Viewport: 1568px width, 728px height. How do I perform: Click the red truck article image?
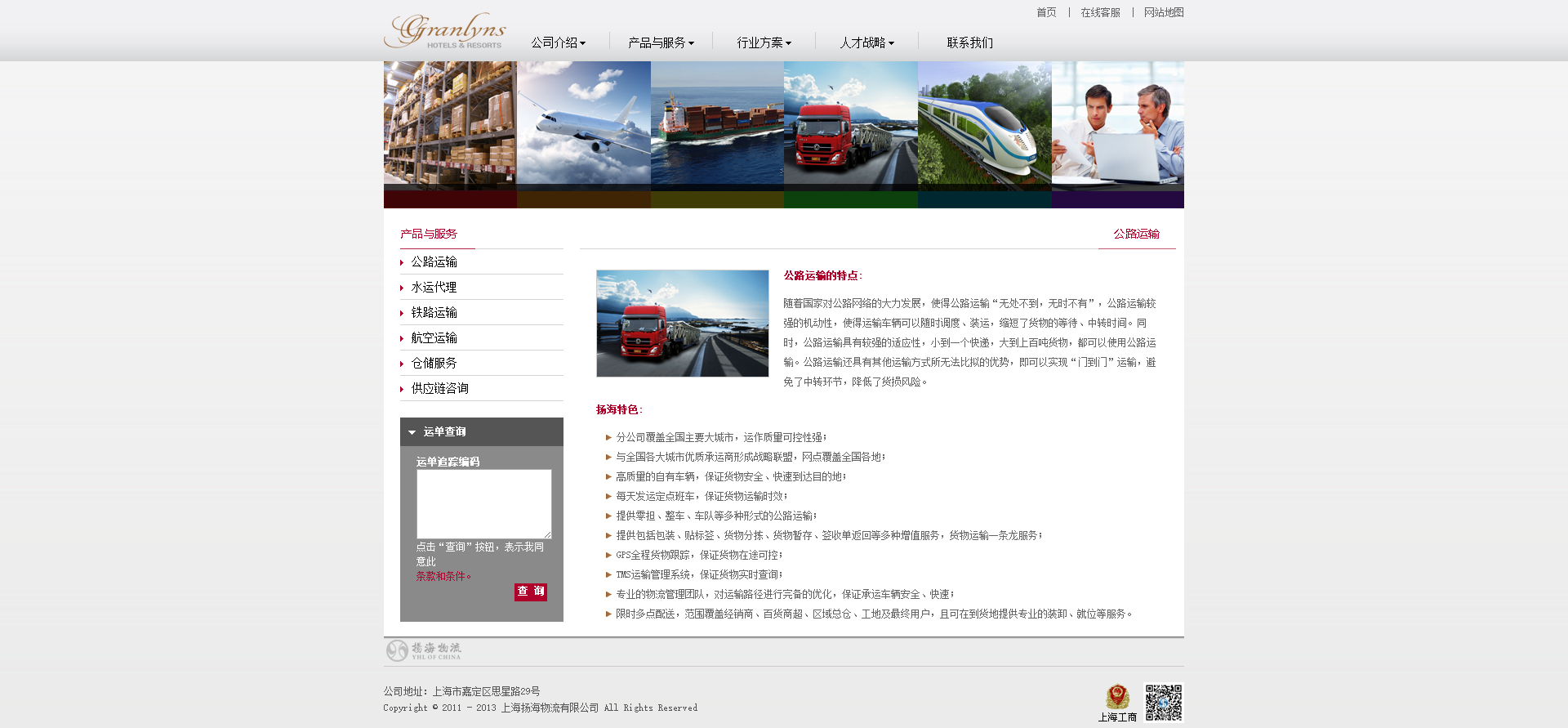[682, 324]
